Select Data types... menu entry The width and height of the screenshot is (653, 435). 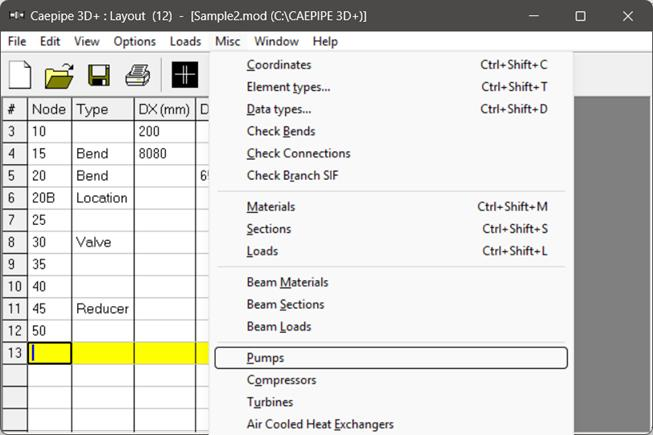391,109
